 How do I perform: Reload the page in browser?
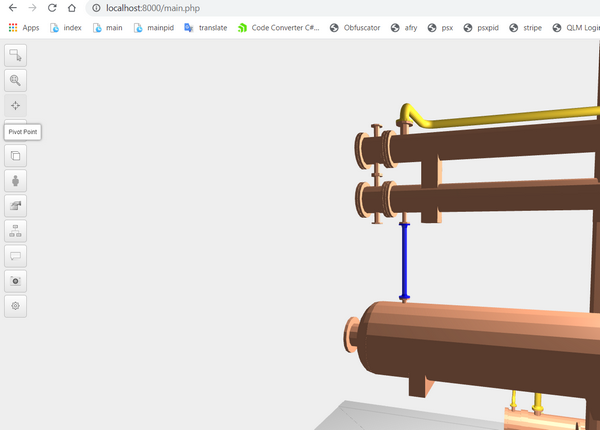(52, 8)
